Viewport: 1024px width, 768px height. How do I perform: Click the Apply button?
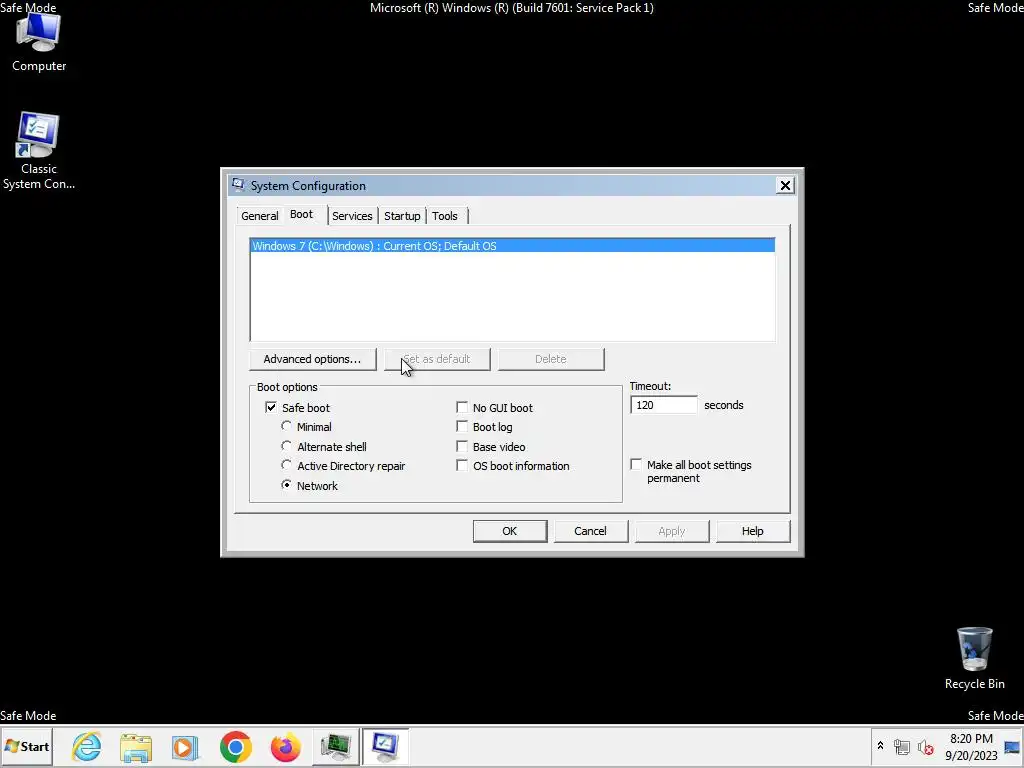(x=671, y=531)
